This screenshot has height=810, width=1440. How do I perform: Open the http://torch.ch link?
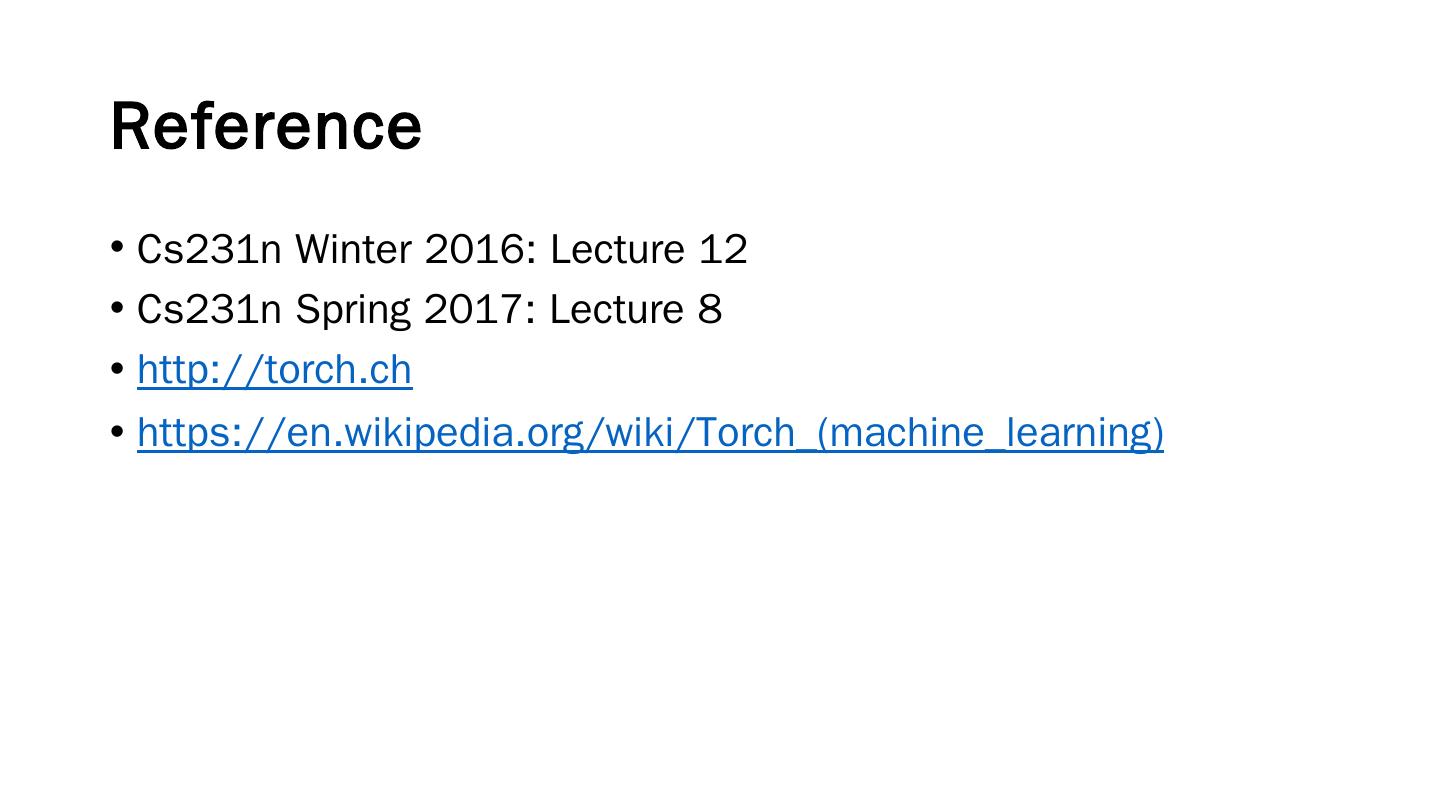pyautogui.click(x=274, y=370)
